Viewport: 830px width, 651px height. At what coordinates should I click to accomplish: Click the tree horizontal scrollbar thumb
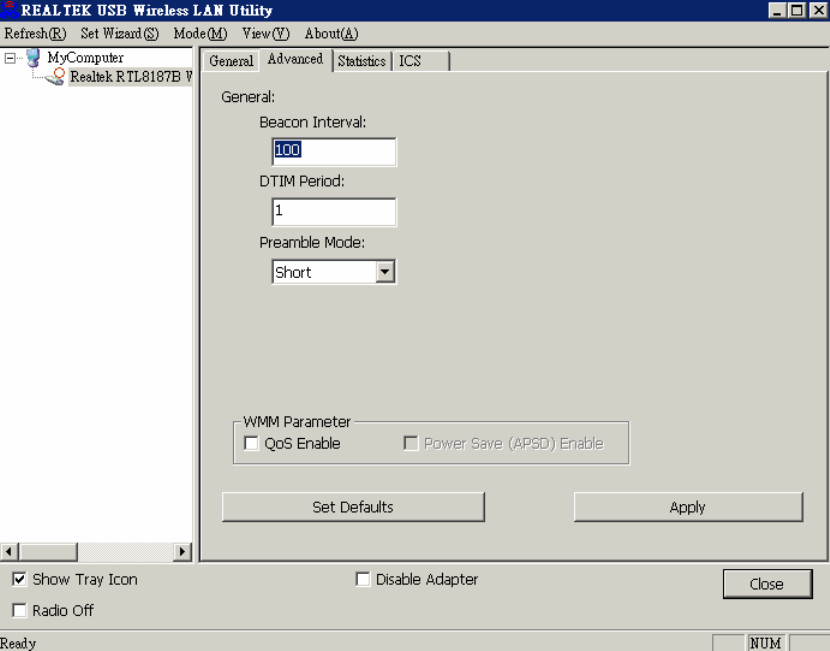48,551
